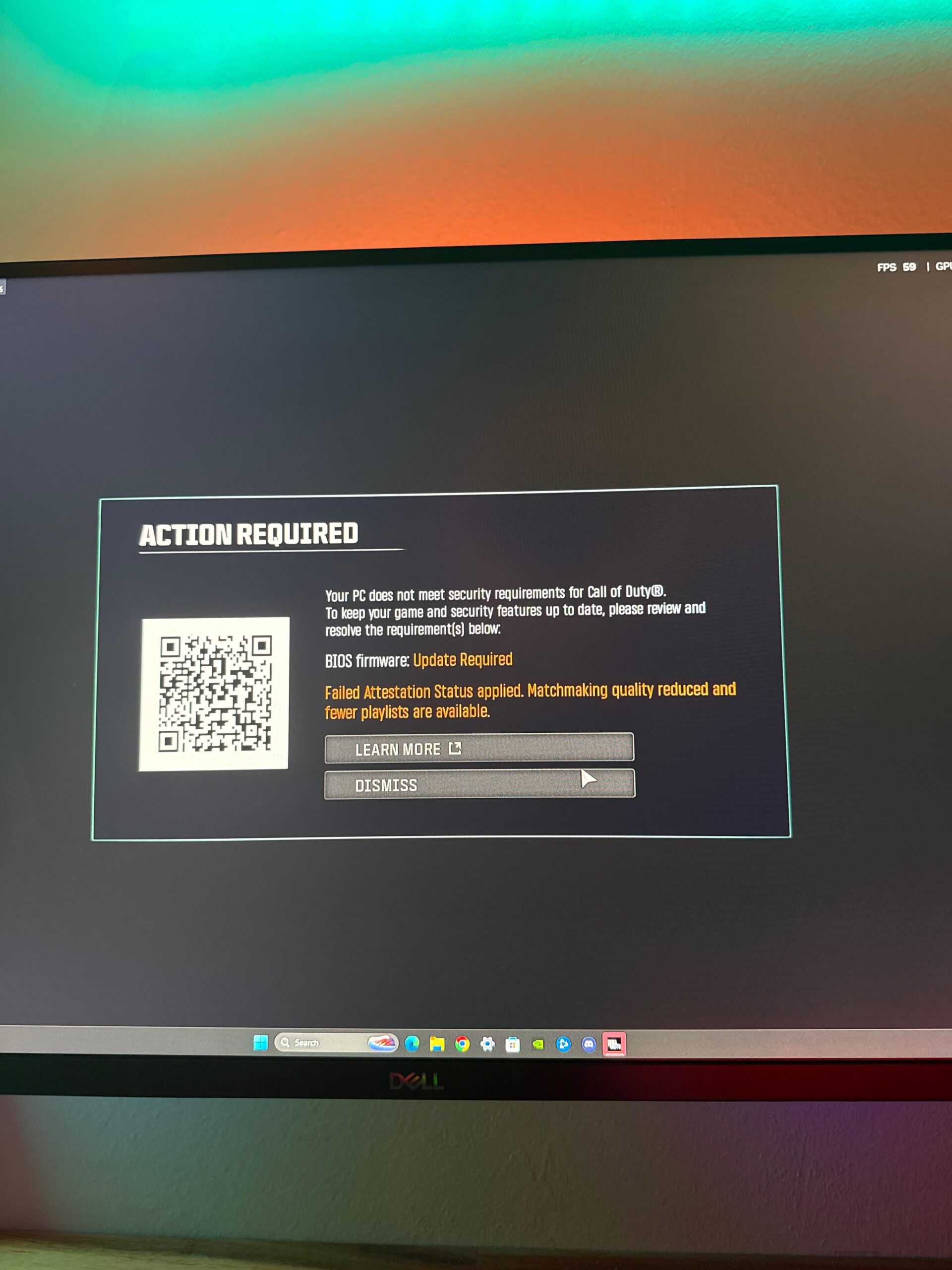This screenshot has height=1270, width=952.
Task: Open the NVIDIA app from taskbar
Action: [x=537, y=1045]
